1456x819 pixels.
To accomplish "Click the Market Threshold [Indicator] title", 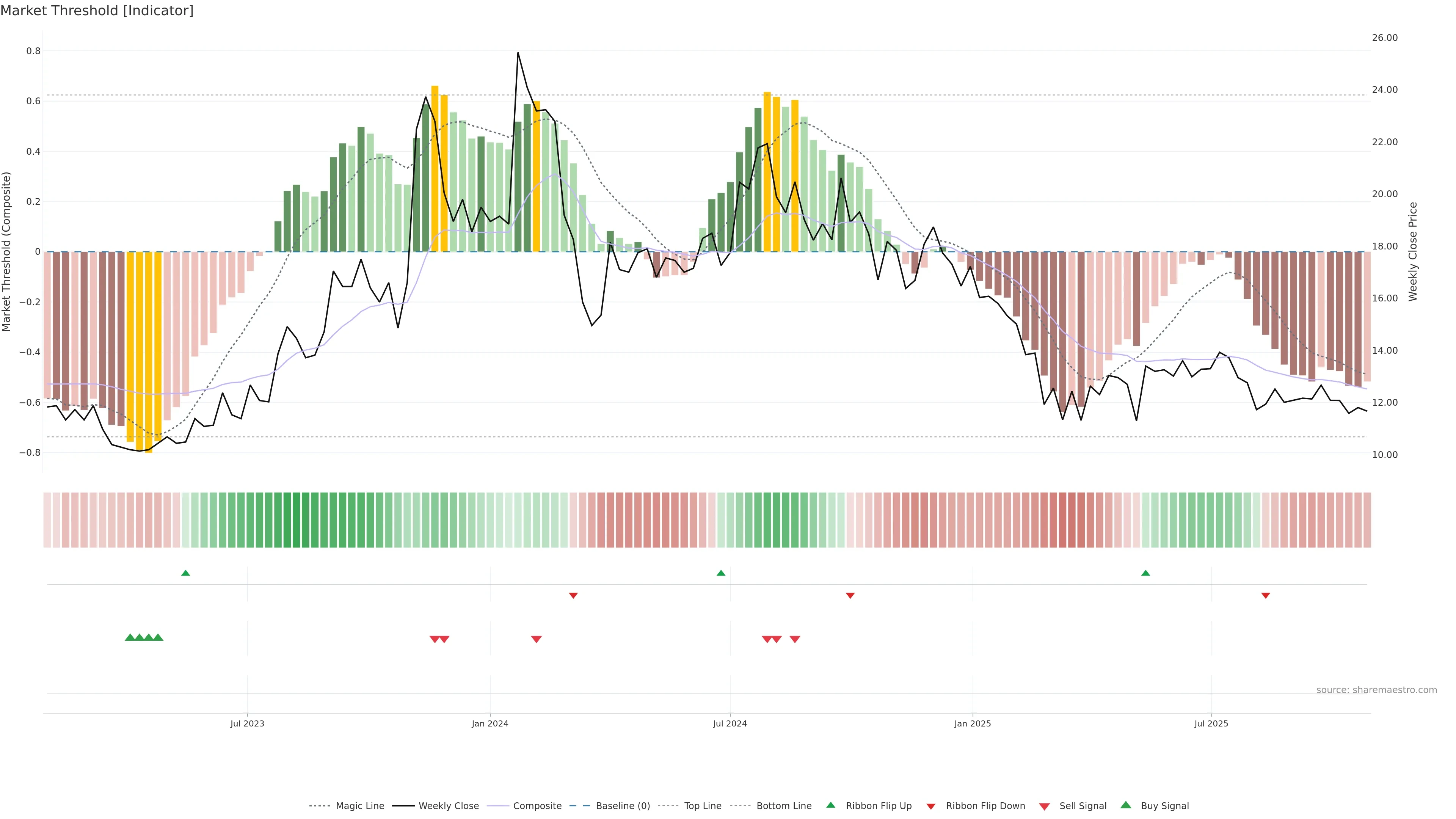I will [97, 11].
